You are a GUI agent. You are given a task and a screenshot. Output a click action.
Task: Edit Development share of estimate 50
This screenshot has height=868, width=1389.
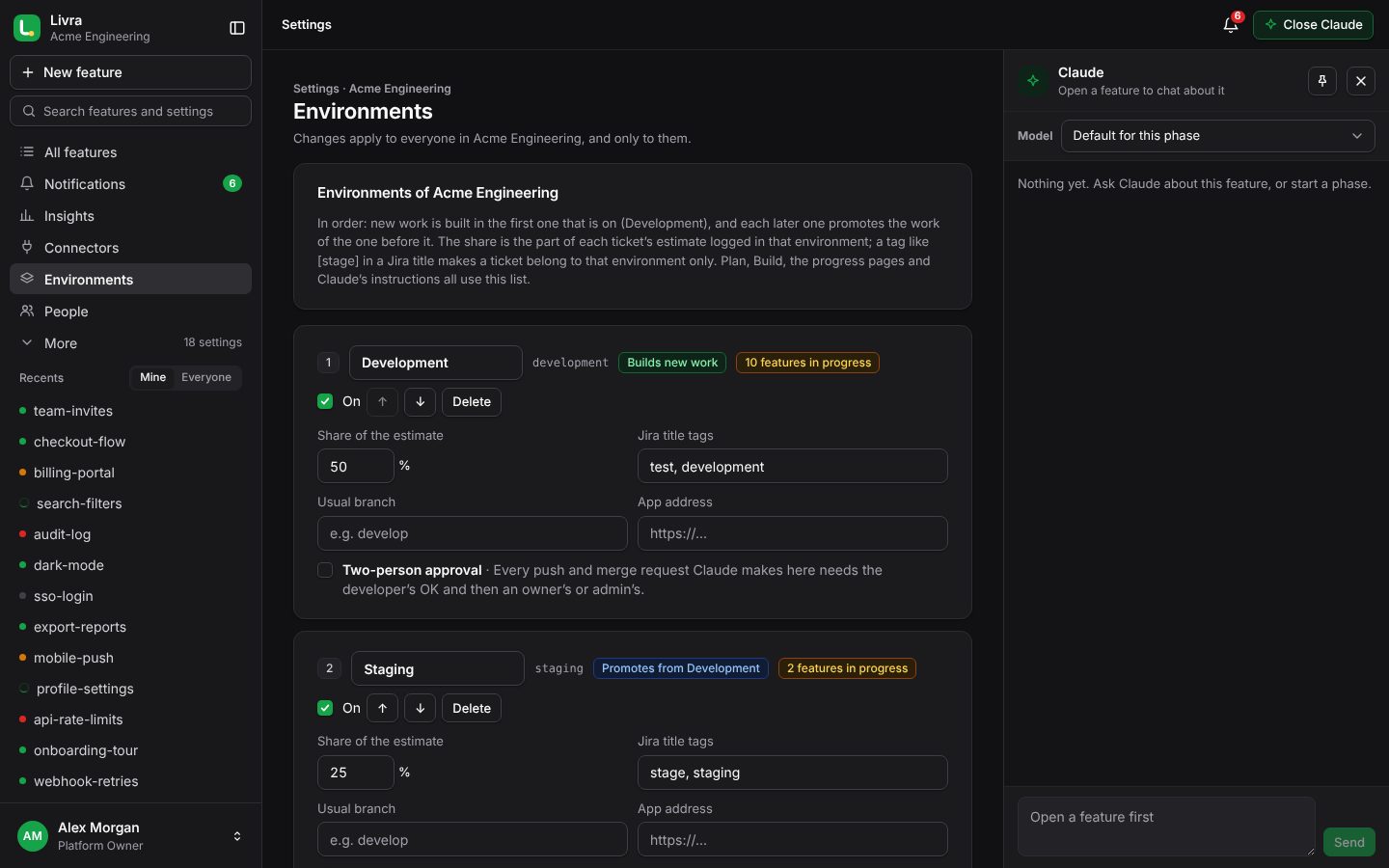(356, 466)
